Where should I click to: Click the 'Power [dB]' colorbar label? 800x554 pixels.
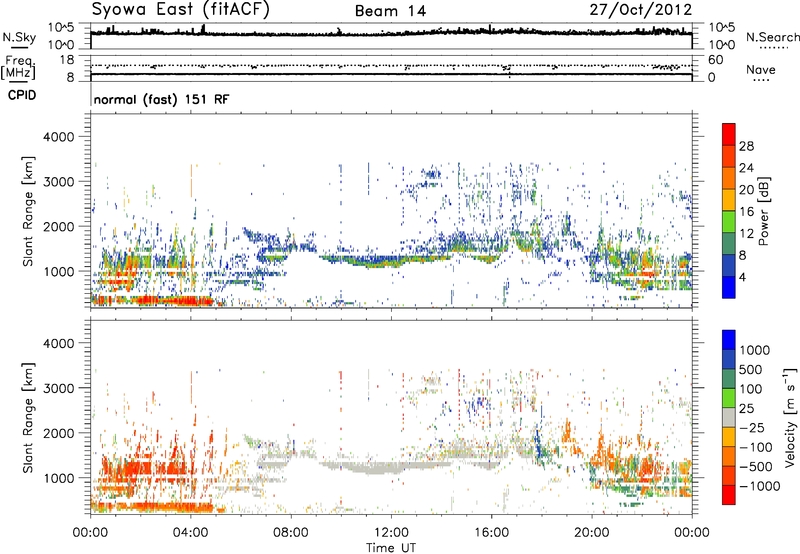click(x=763, y=211)
